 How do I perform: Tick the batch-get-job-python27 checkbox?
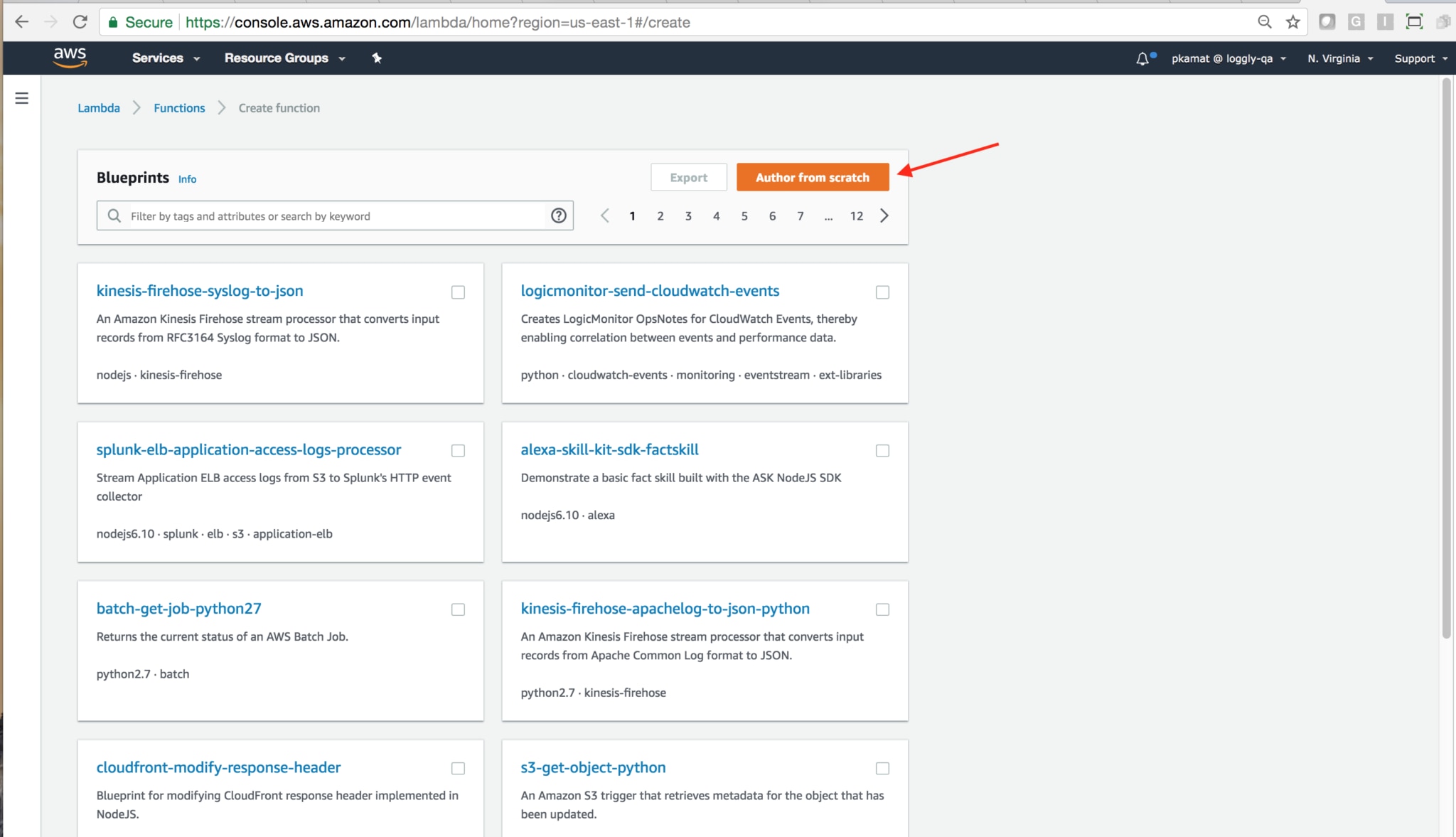458,609
